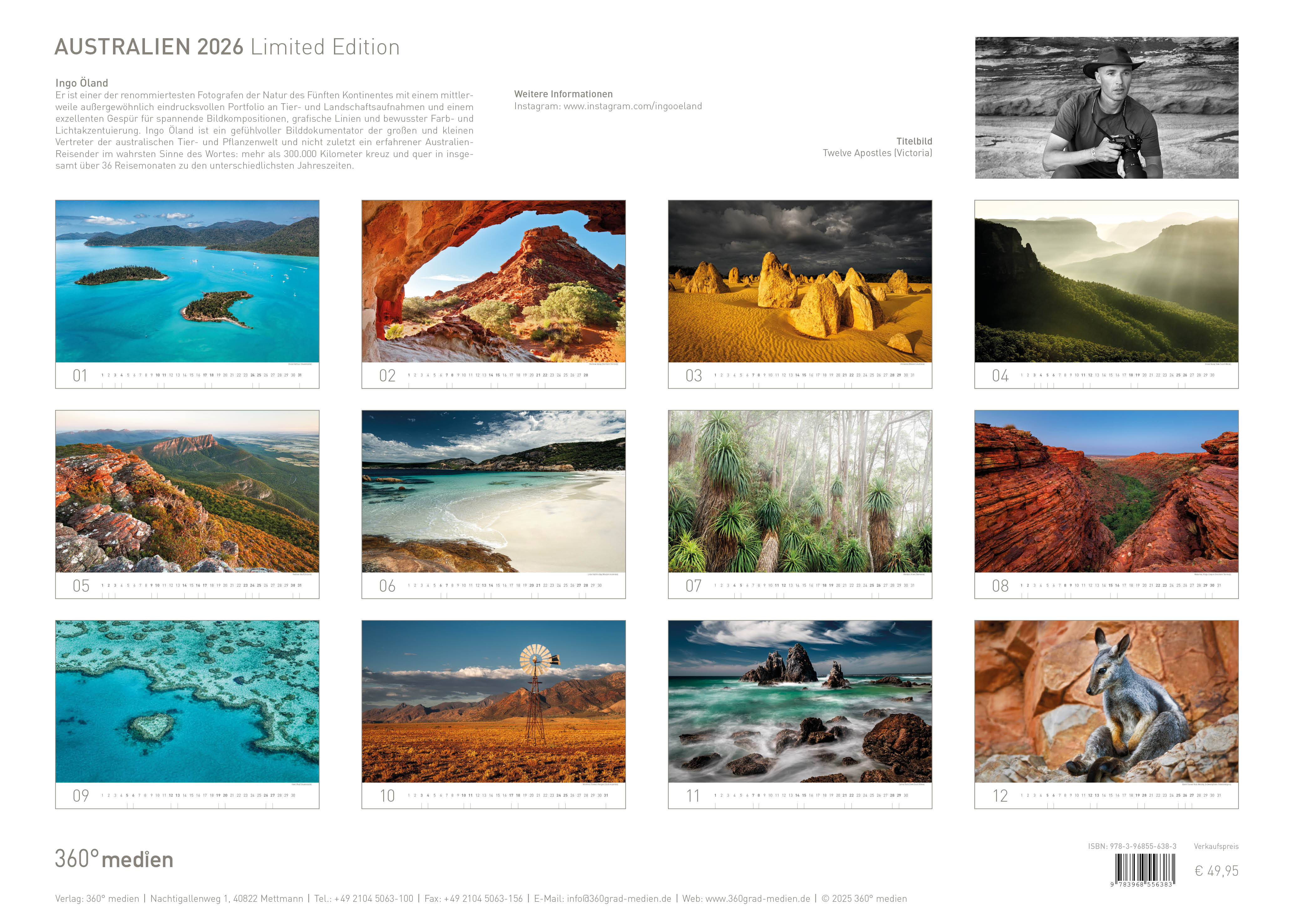The image size is (1294, 924).
Task: Open the June white sand beach photo
Action: (x=493, y=491)
